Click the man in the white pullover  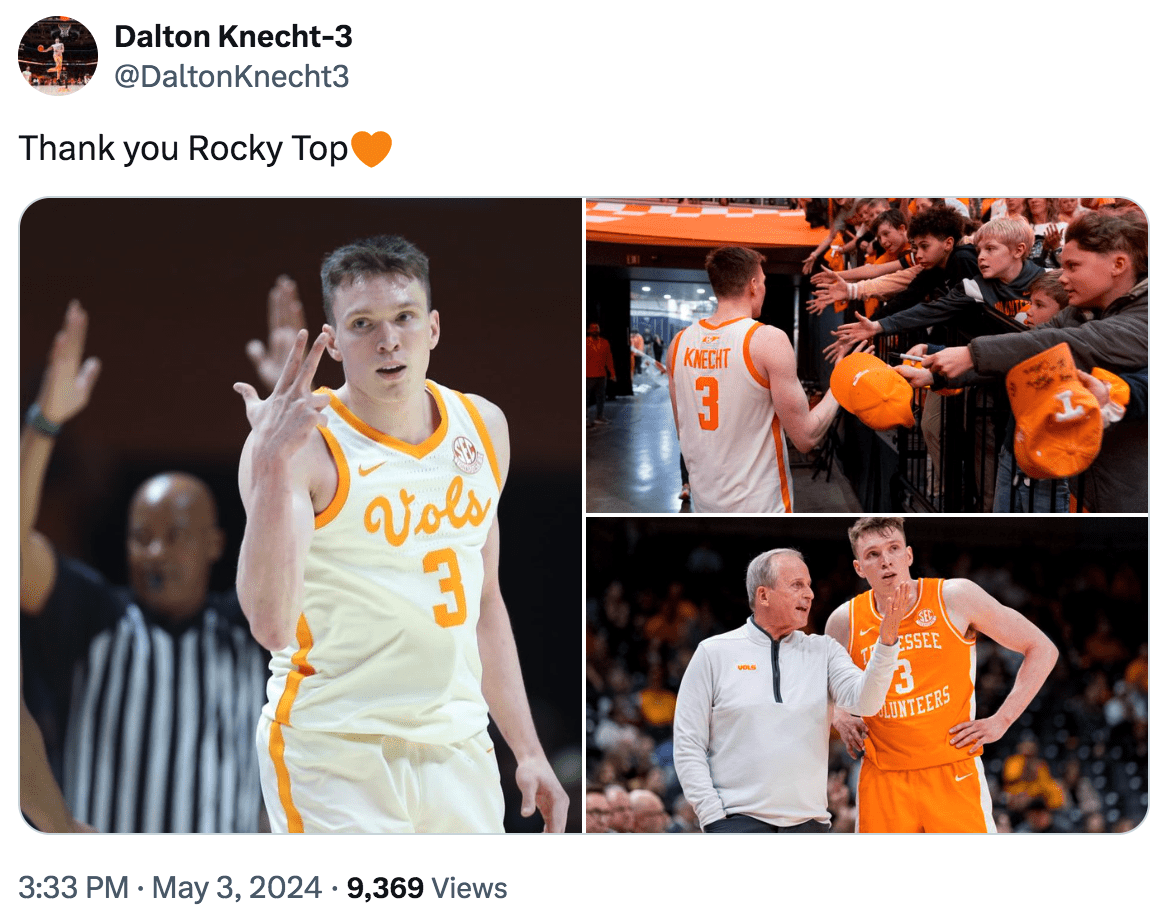(760, 700)
